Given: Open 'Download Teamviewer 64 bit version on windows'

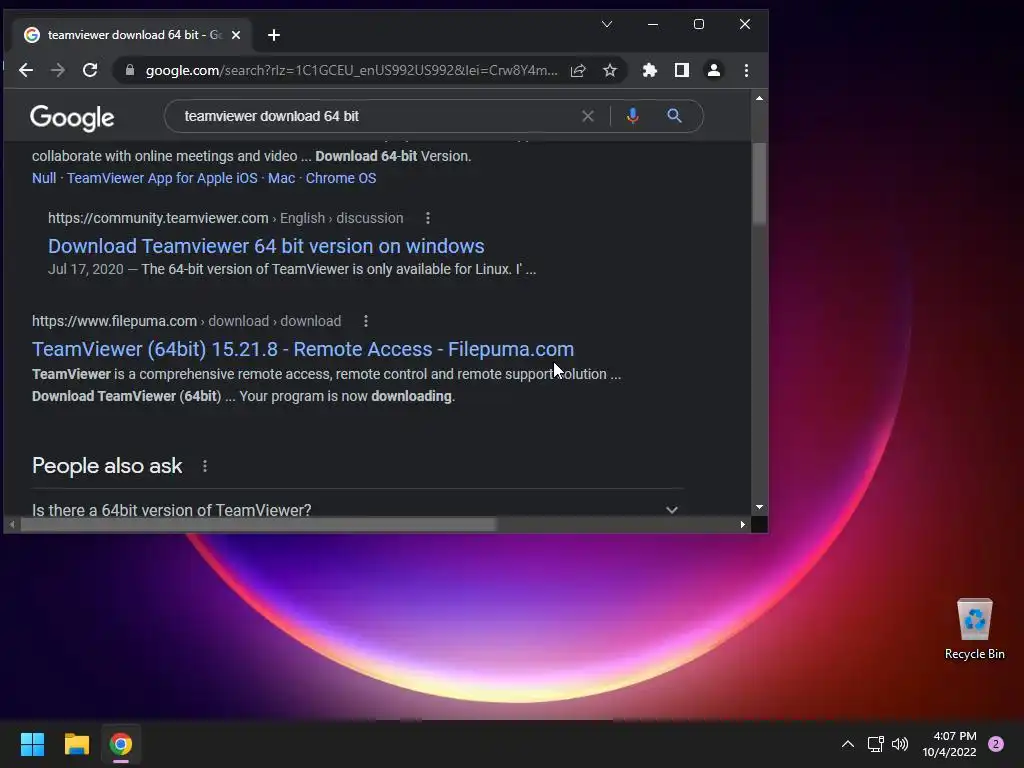Looking at the screenshot, I should (266, 246).
